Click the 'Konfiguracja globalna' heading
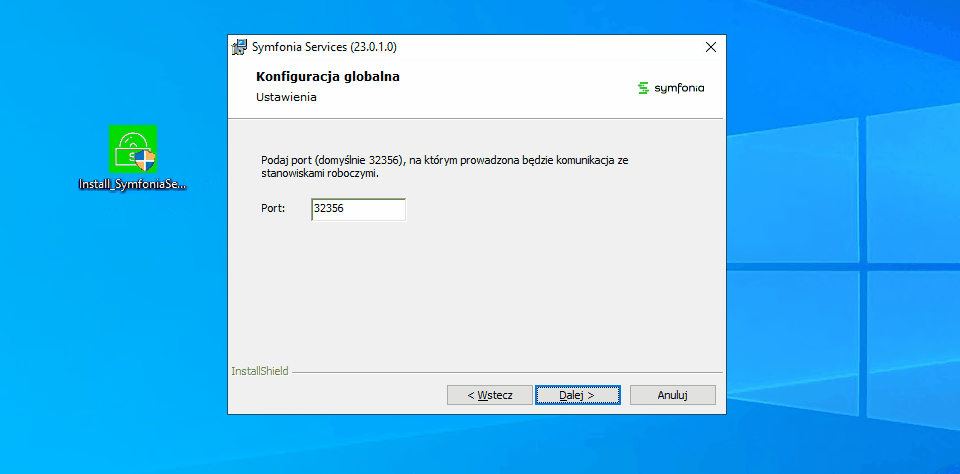The image size is (960, 474). point(328,77)
